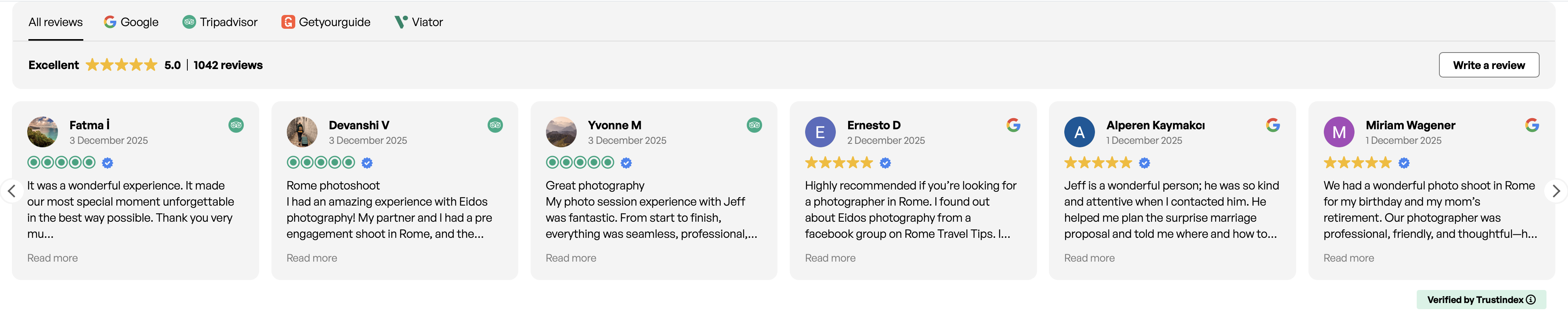Click Devanshi V's profile picture
This screenshot has width=1568, height=313.
302,131
